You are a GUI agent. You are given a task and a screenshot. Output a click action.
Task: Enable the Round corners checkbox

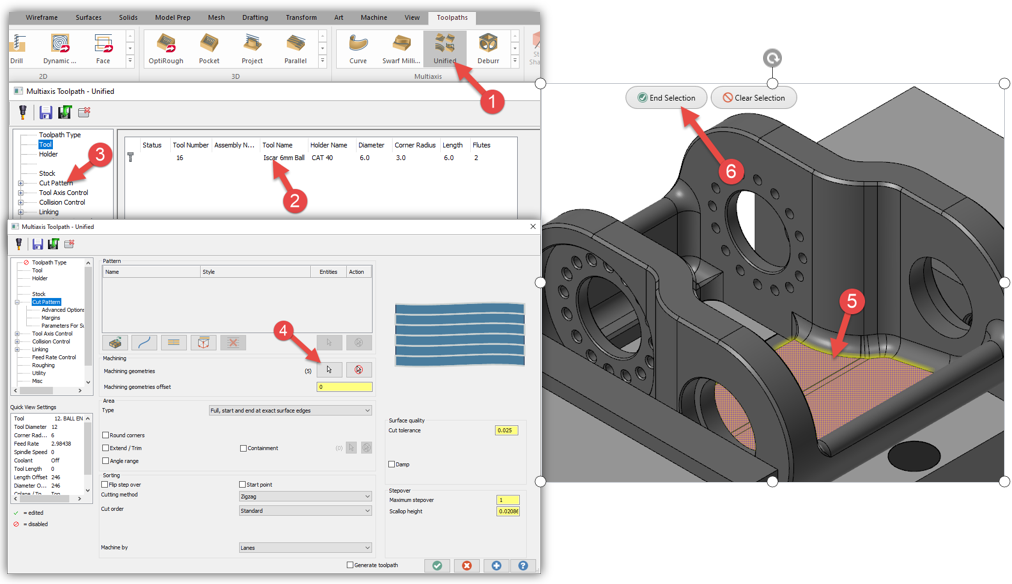pyautogui.click(x=105, y=435)
